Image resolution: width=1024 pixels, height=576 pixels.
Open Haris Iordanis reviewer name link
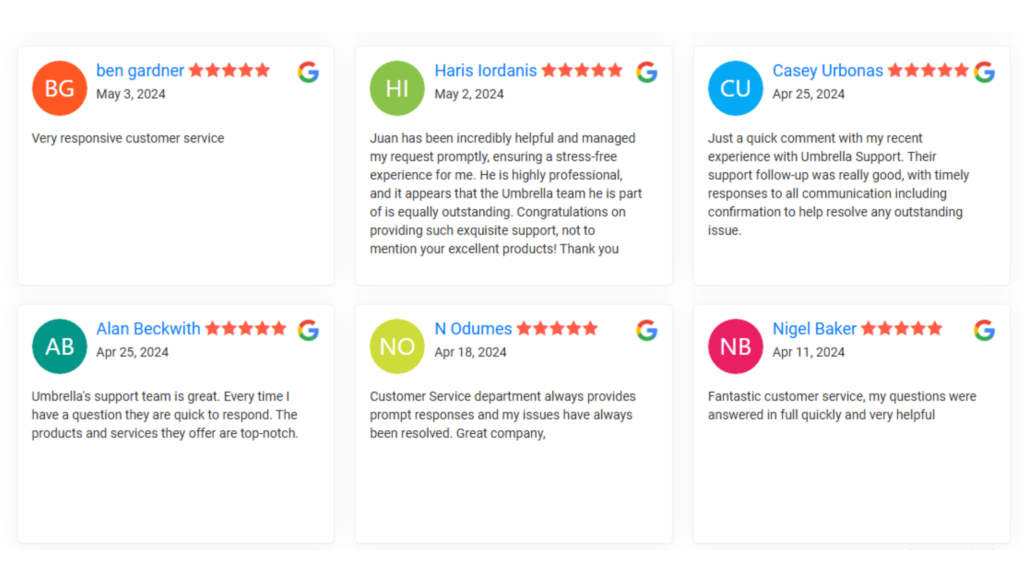[x=485, y=71]
